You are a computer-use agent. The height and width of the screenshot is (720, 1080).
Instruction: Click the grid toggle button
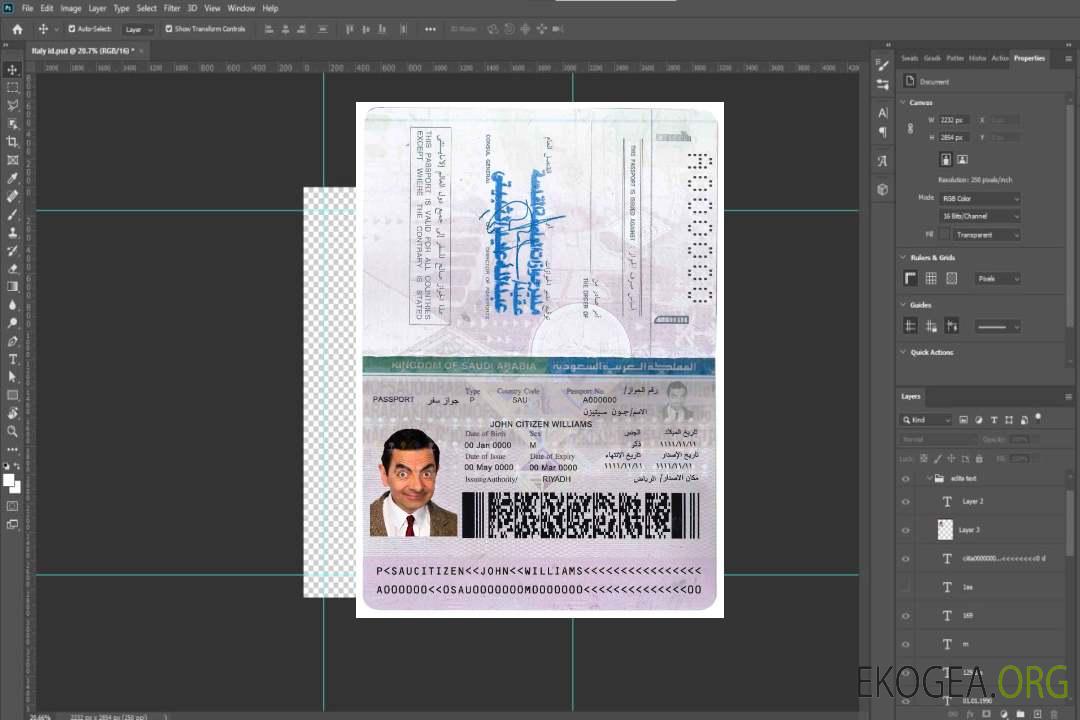point(931,278)
